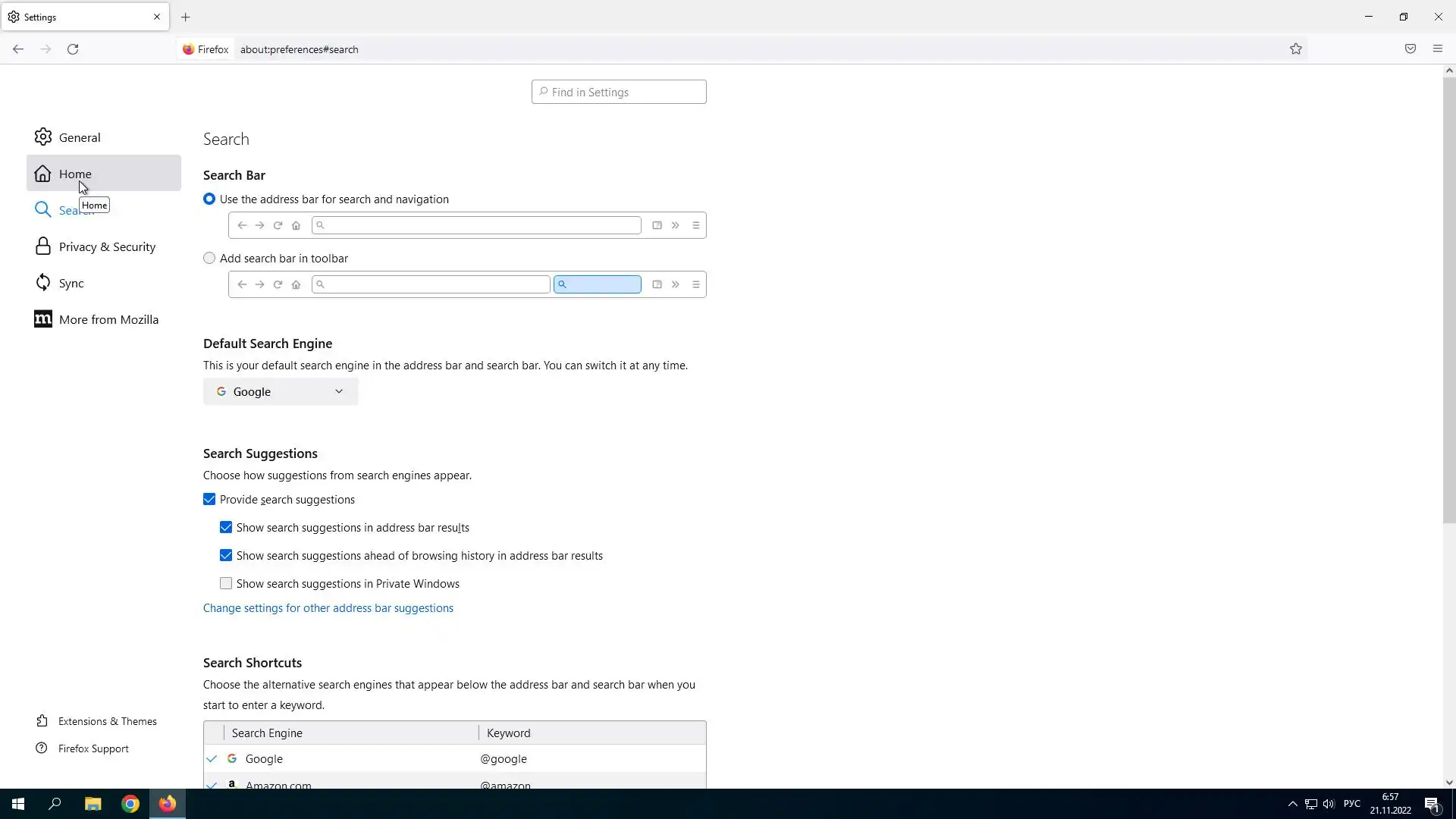
Task: Open File Explorer from the taskbar
Action: click(x=93, y=804)
